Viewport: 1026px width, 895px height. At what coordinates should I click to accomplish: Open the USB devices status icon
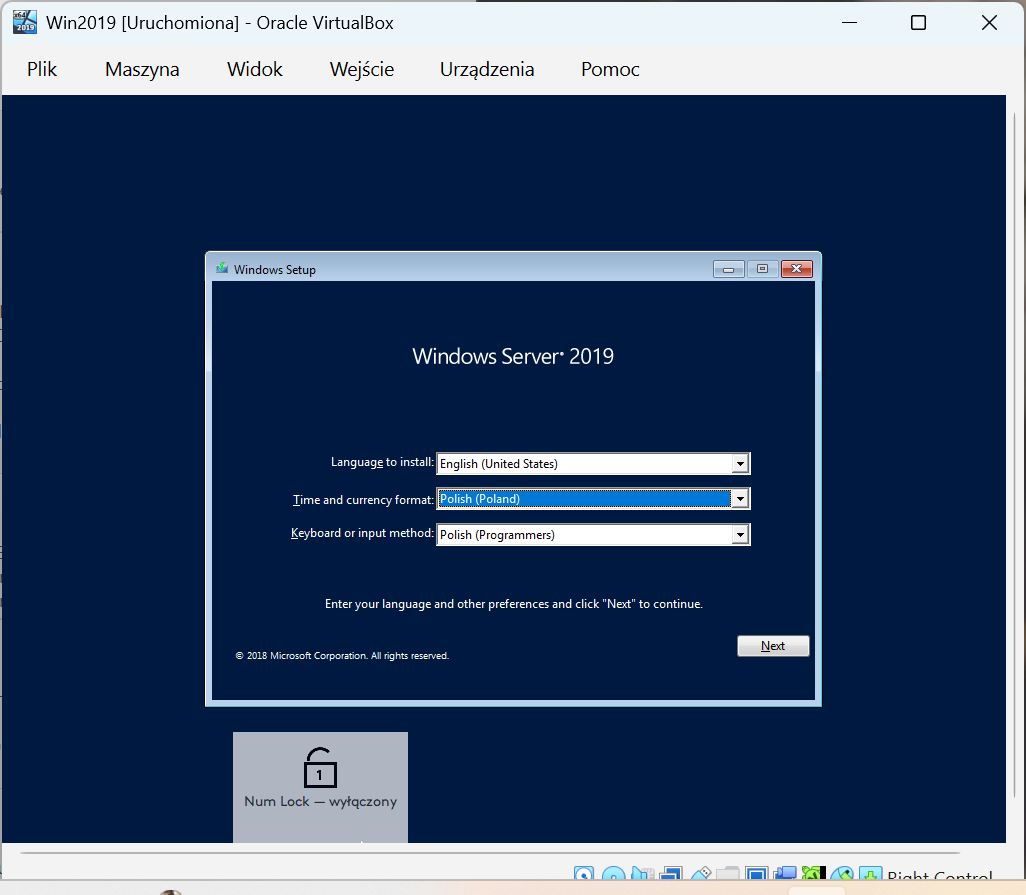700,878
